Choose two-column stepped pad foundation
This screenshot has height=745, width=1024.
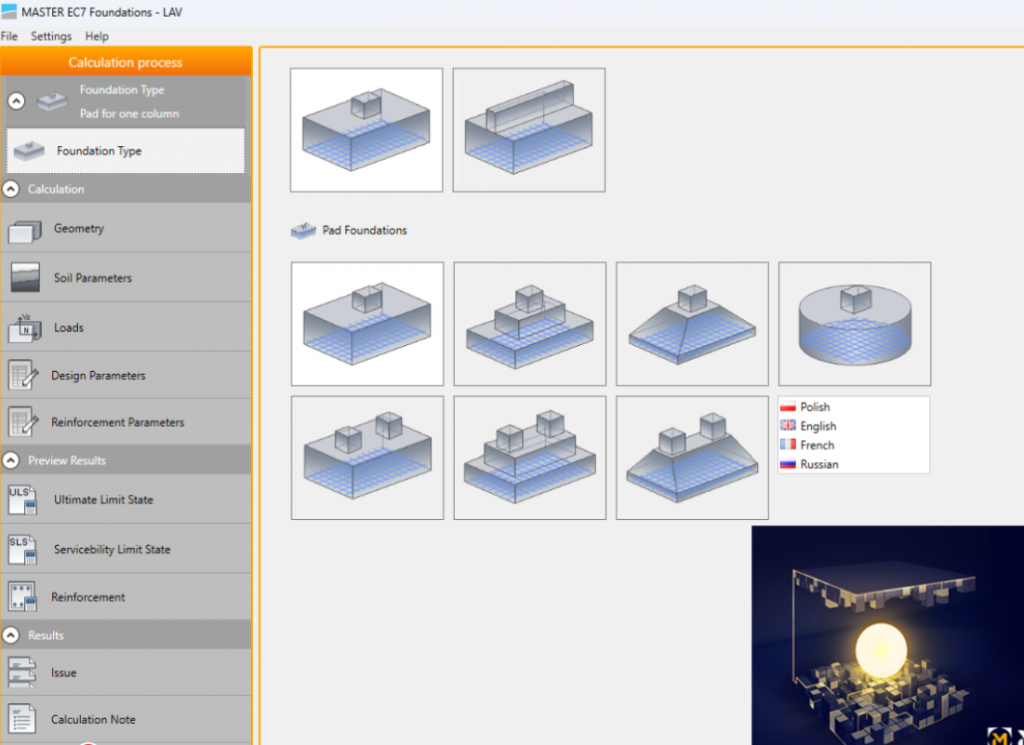pos(529,457)
